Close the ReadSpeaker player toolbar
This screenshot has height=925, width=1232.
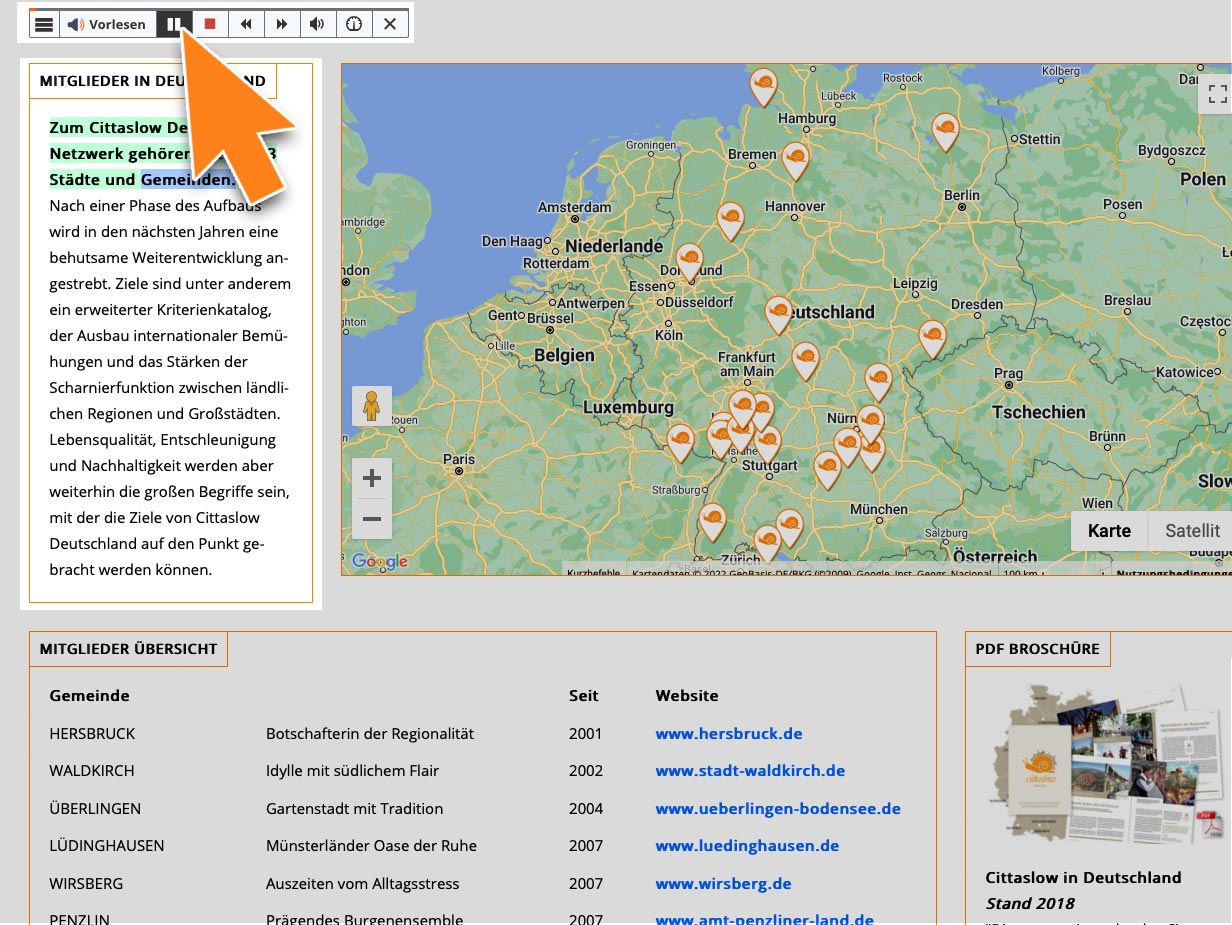[390, 24]
